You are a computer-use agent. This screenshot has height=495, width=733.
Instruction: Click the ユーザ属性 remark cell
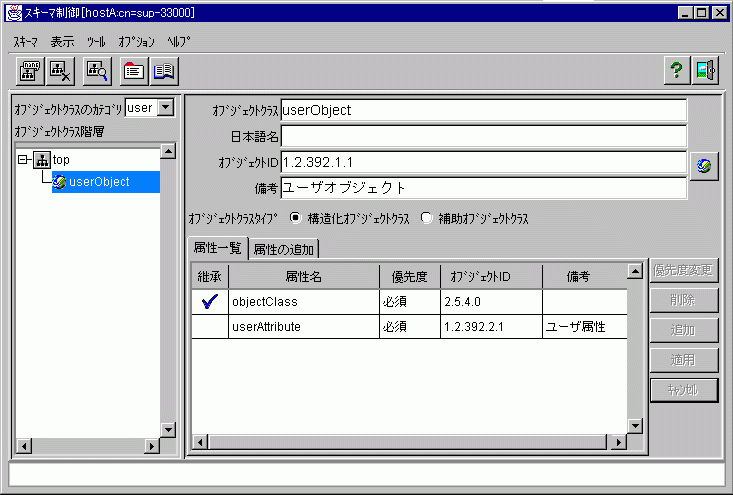pyautogui.click(x=585, y=326)
